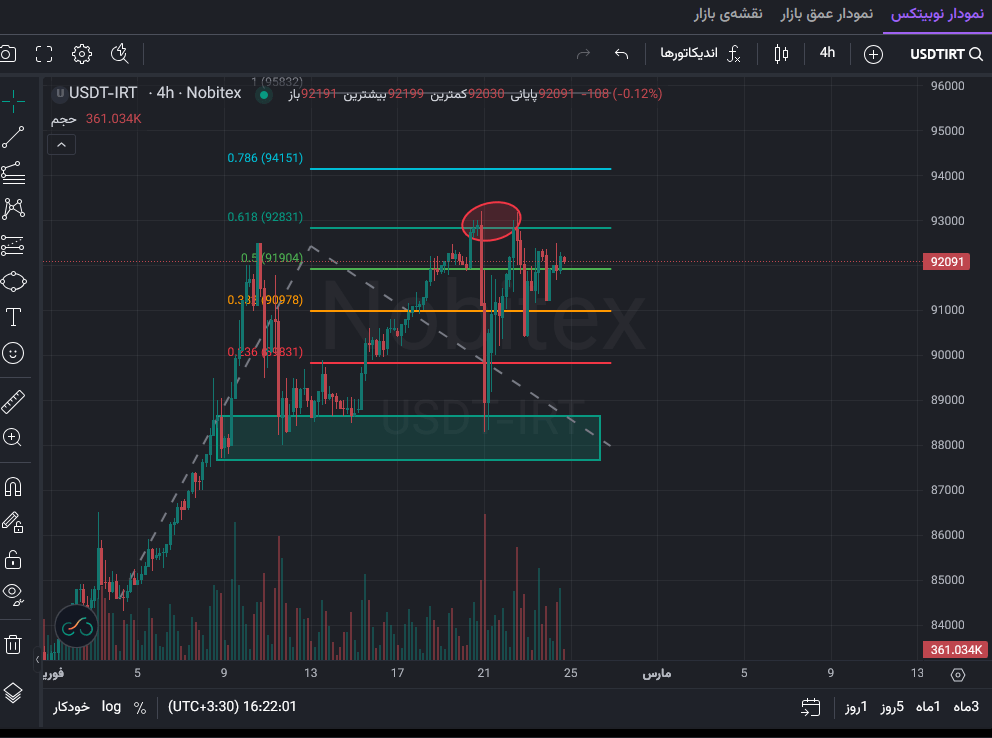The image size is (992, 738).
Task: Open the round bicycle logo button
Action: (77, 627)
